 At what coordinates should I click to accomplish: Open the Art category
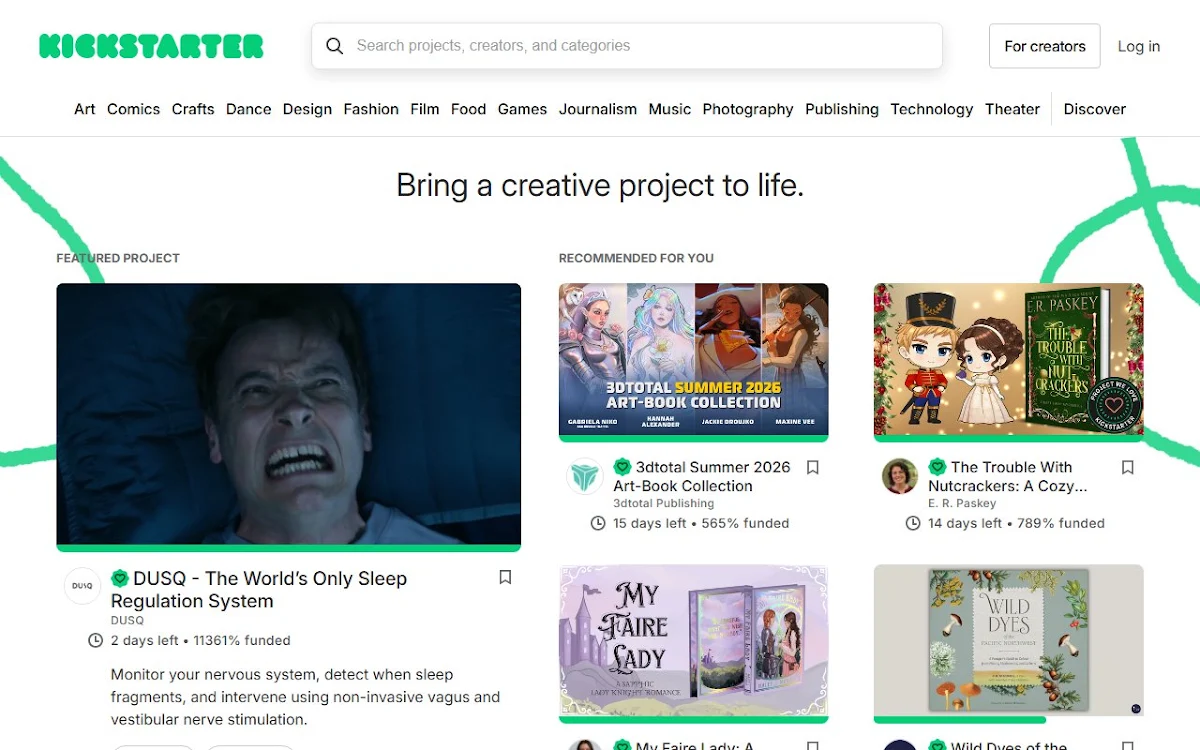(85, 109)
